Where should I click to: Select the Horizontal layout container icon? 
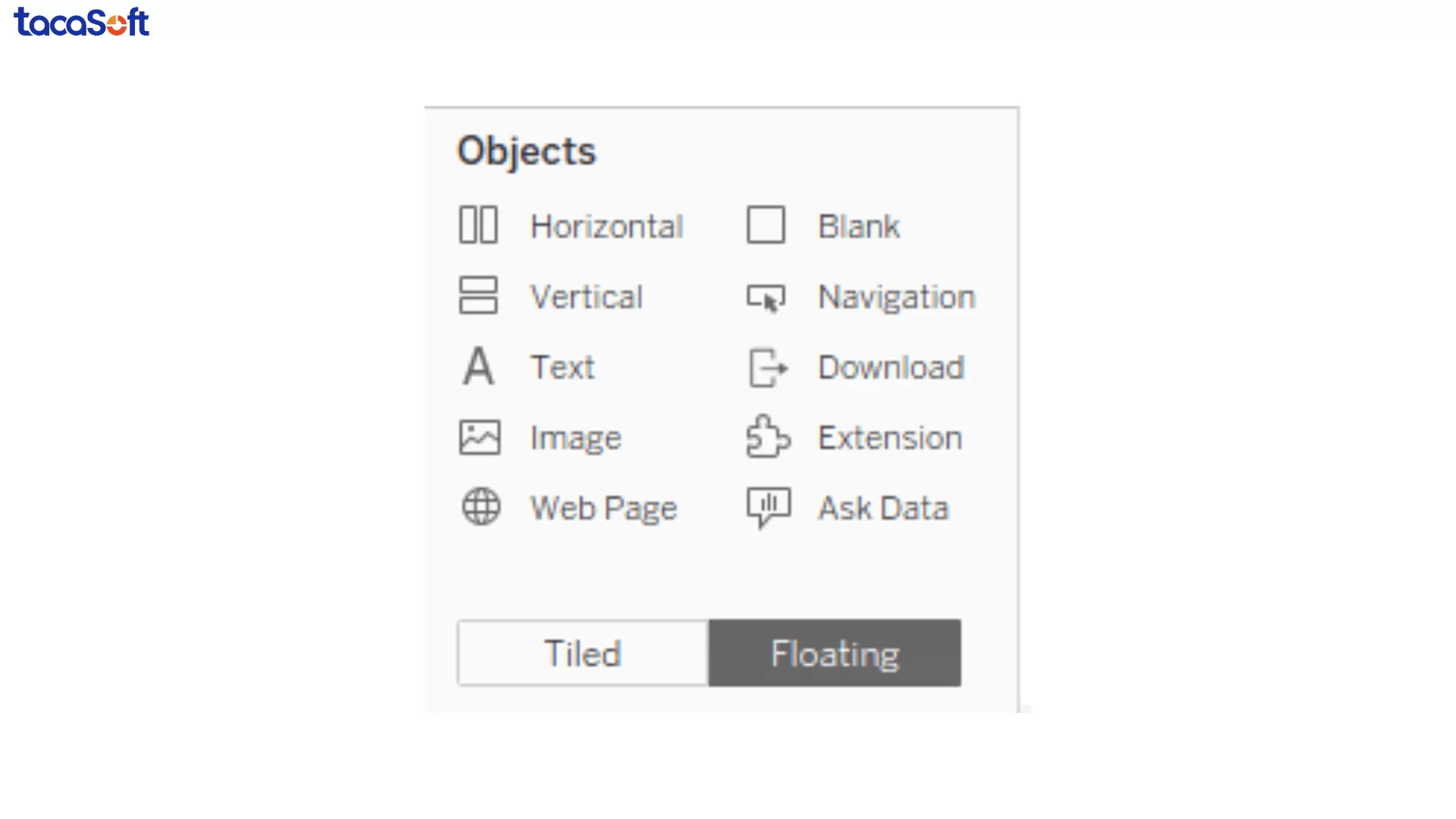(x=479, y=225)
